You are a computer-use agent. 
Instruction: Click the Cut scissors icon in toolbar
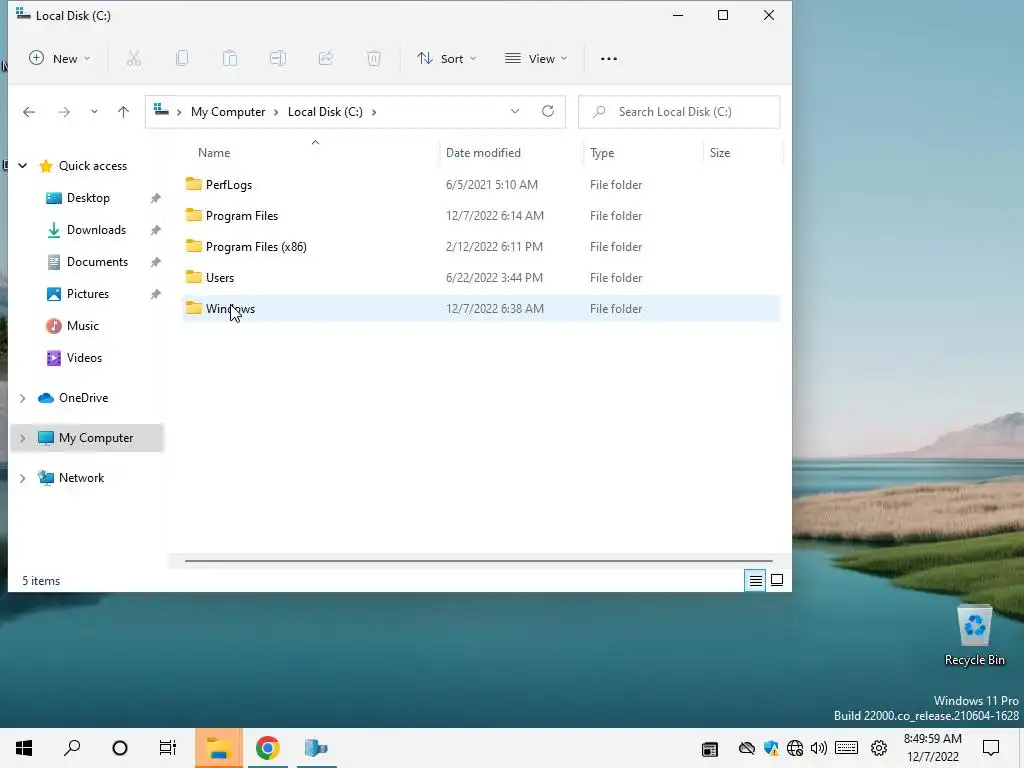(134, 59)
